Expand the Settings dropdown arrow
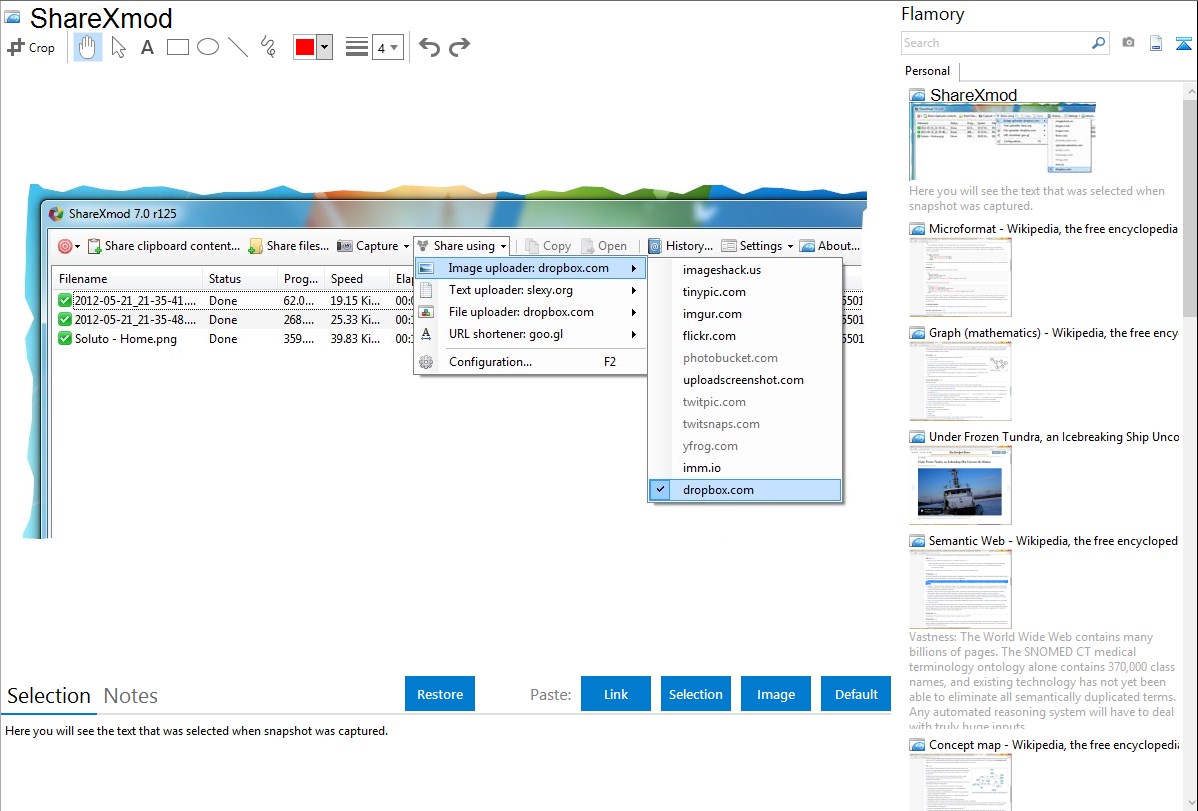 [790, 246]
